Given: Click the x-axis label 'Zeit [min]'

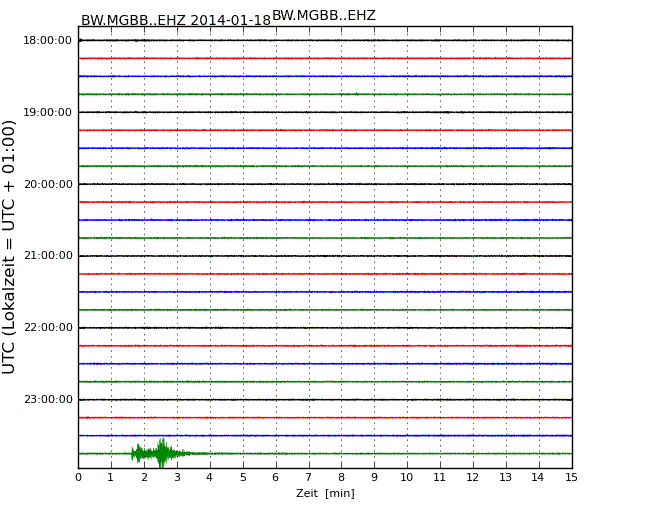Looking at the screenshot, I should (325, 493).
